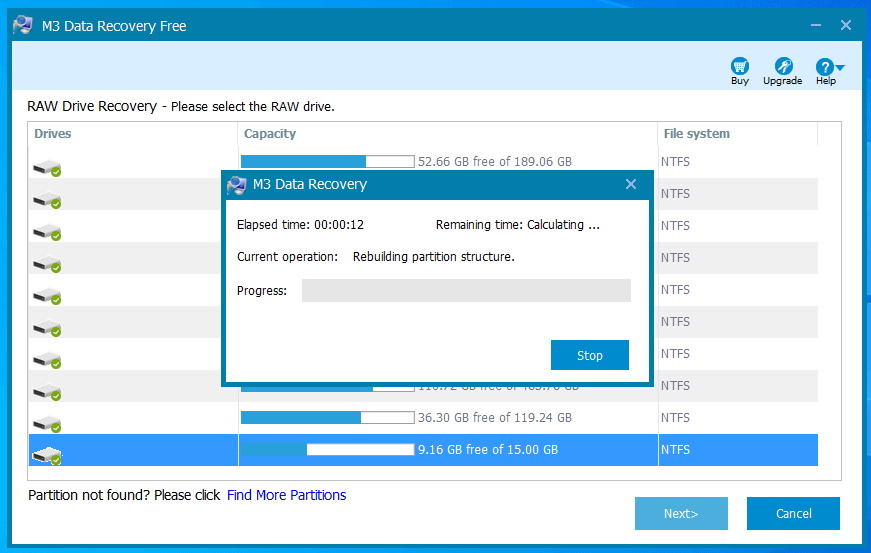The width and height of the screenshot is (871, 553).
Task: Open the Find More Partitions link
Action: point(287,495)
